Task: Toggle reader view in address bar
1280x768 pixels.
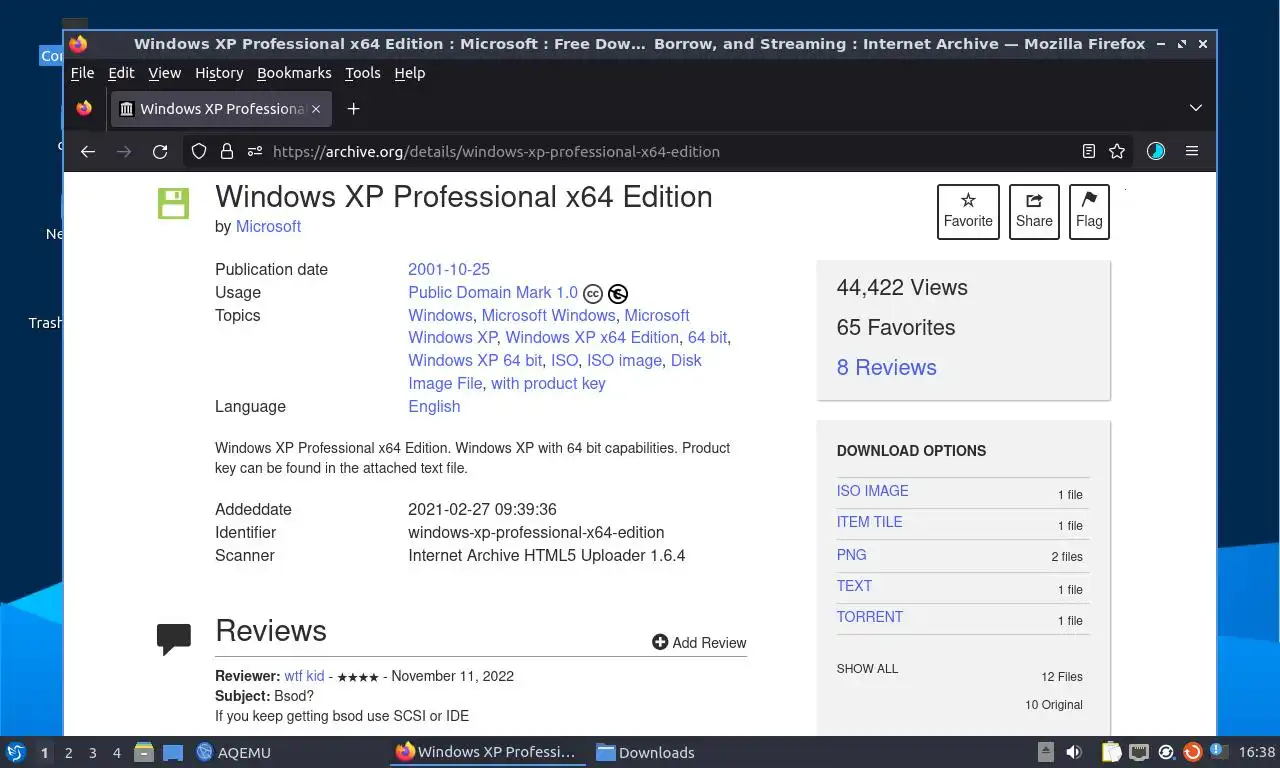Action: point(1089,152)
